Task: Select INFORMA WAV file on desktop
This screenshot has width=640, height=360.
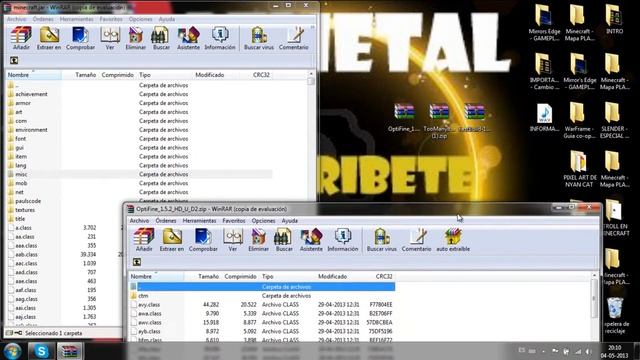Action: point(544,118)
